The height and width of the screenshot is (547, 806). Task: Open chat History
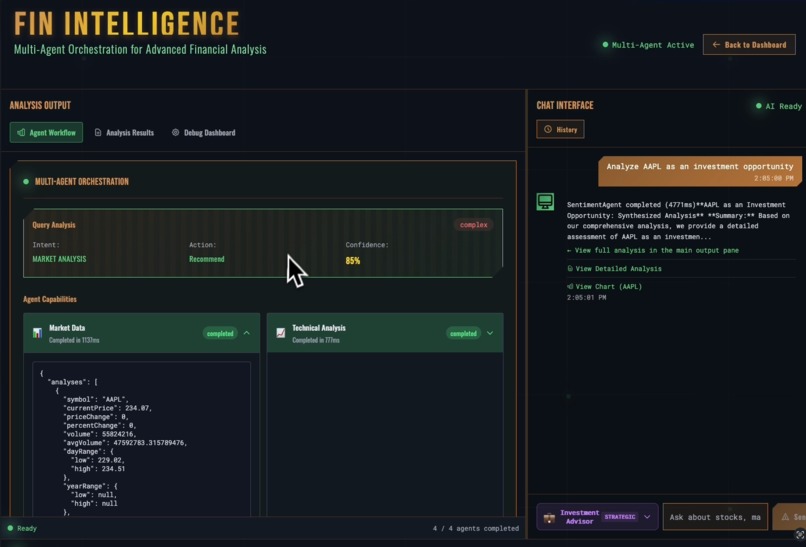560,130
